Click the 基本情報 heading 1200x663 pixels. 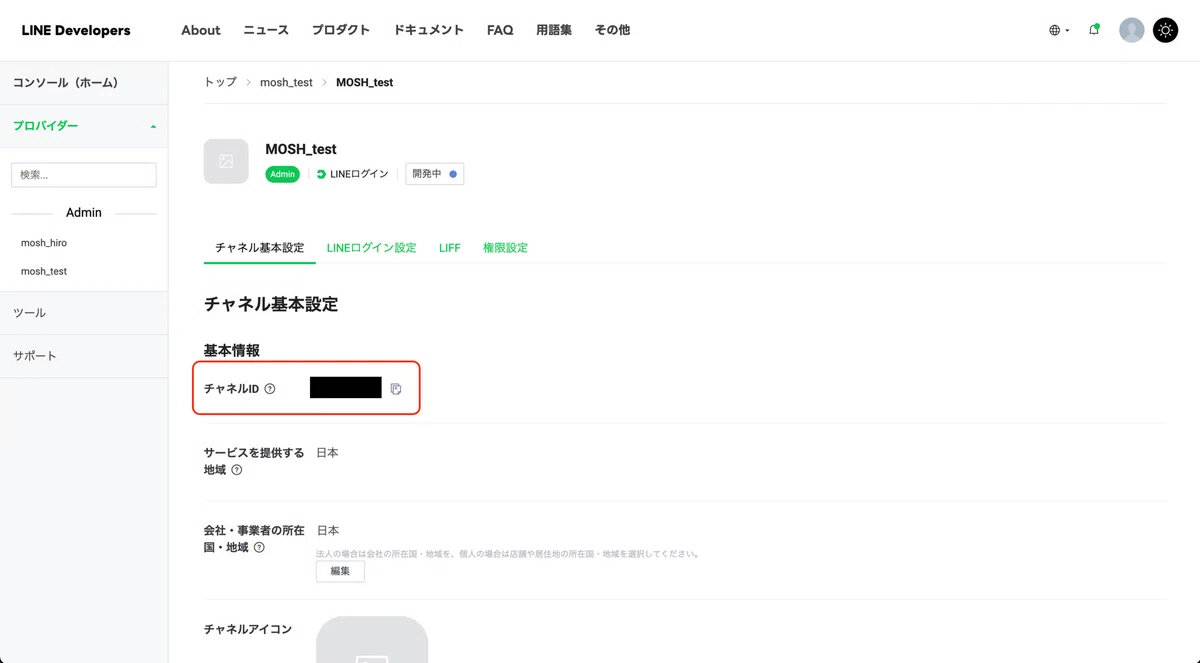[232, 350]
